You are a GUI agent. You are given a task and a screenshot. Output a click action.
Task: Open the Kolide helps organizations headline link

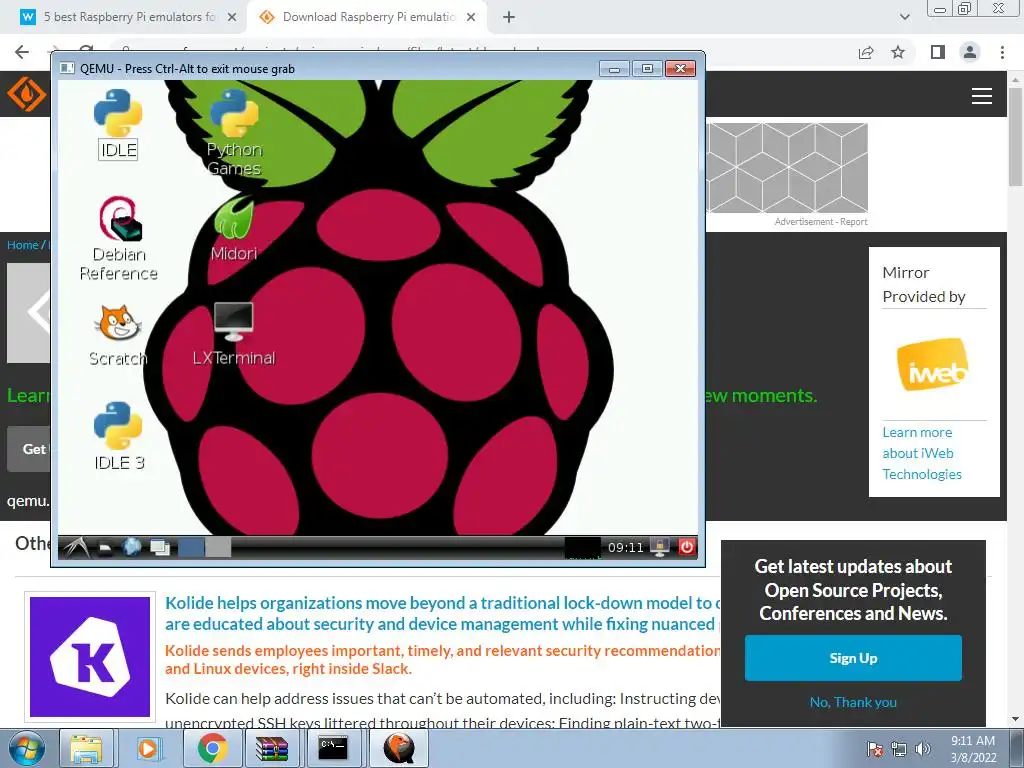click(x=443, y=613)
